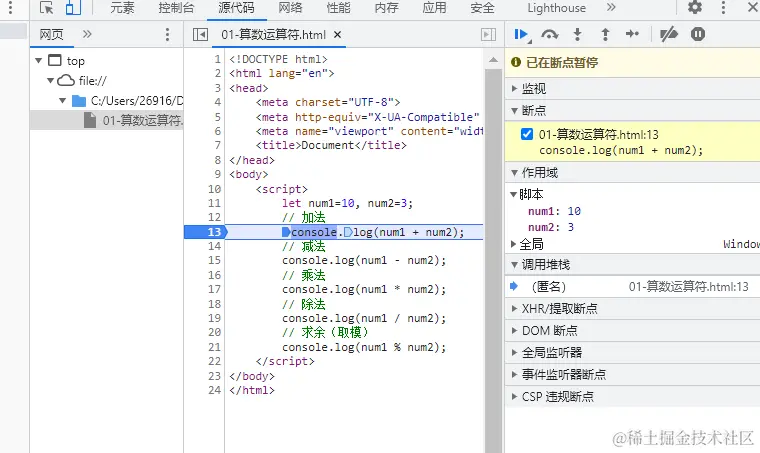This screenshot has width=760, height=453.
Task: Toggle pause on exceptions icon
Action: (x=698, y=34)
